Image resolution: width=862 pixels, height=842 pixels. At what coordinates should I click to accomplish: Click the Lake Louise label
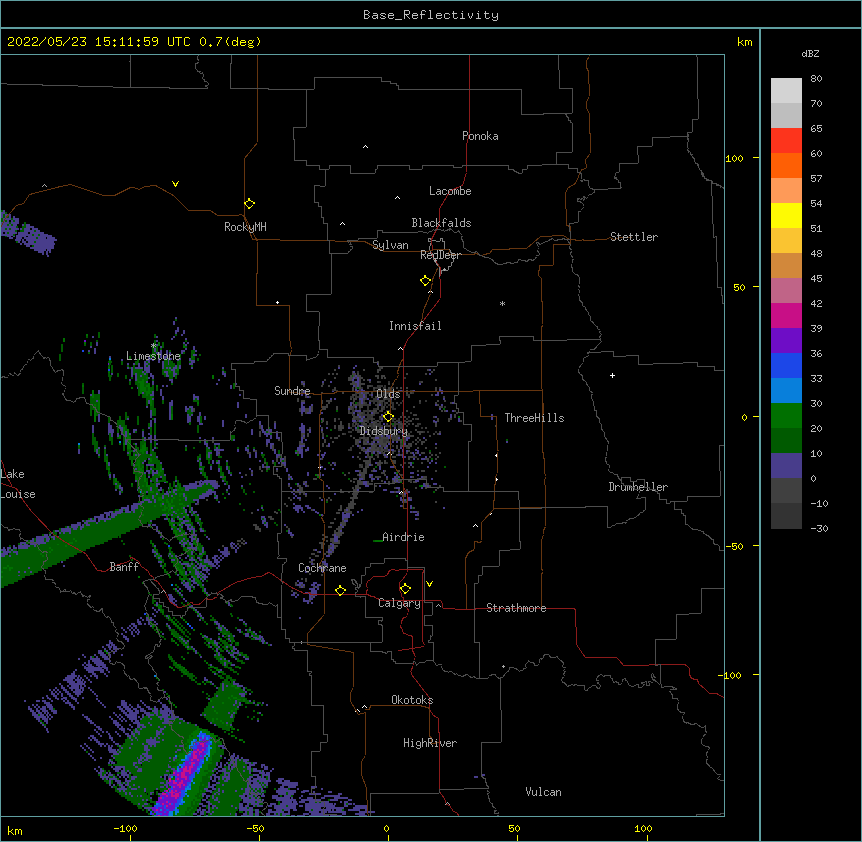pos(18,484)
